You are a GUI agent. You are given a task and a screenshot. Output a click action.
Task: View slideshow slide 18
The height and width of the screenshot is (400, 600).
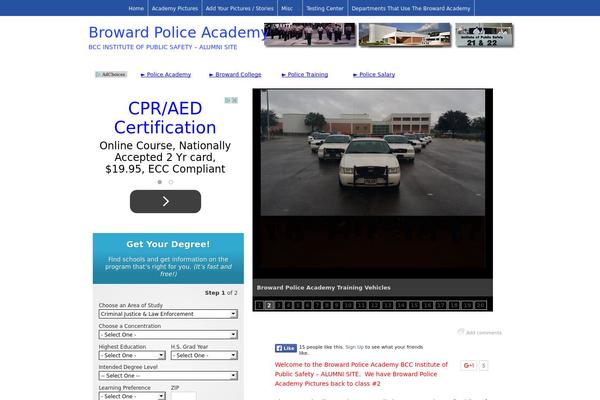coord(454,305)
